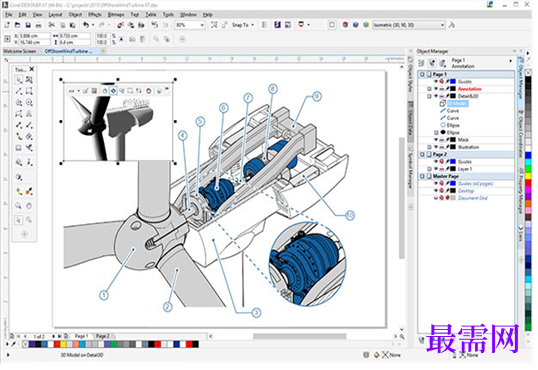
Task: Open the Isometric projection dropdown
Action: click(x=442, y=25)
